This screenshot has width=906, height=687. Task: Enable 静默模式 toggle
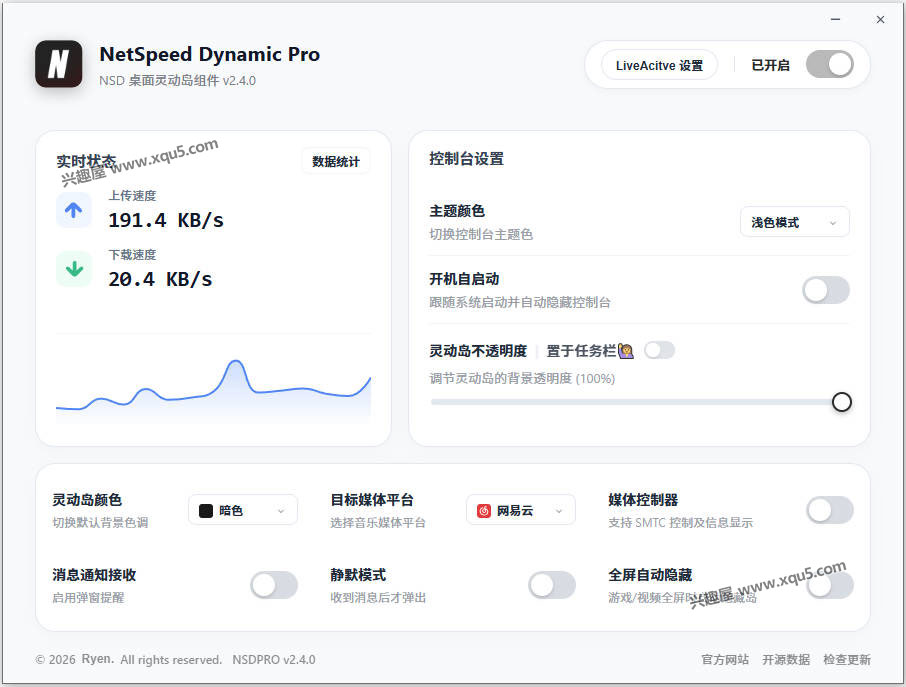[552, 585]
